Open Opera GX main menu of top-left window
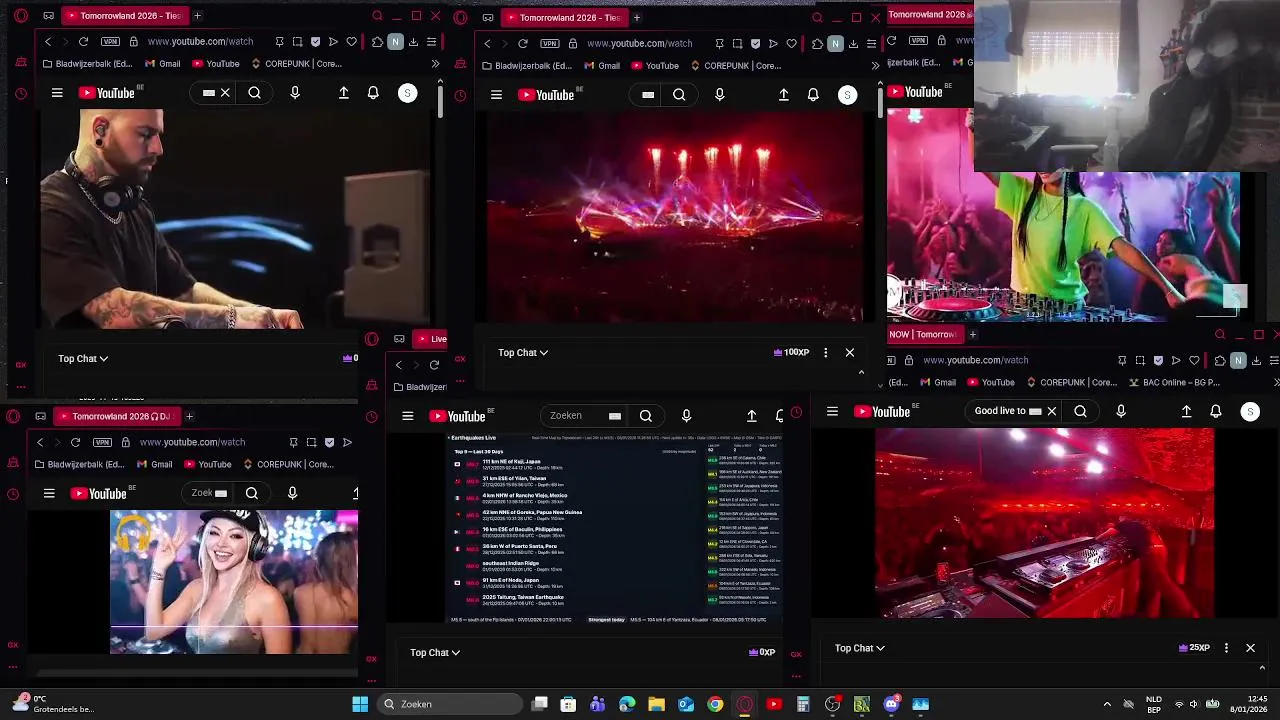 [21, 16]
